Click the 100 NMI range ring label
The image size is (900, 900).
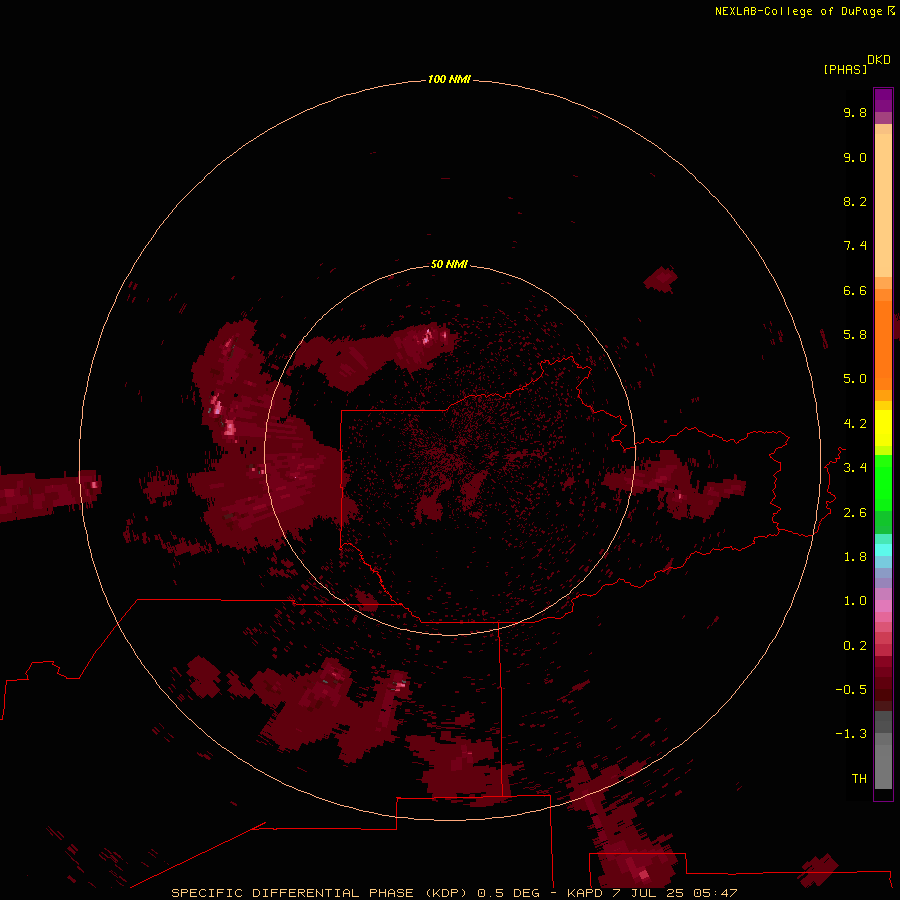click(x=449, y=79)
